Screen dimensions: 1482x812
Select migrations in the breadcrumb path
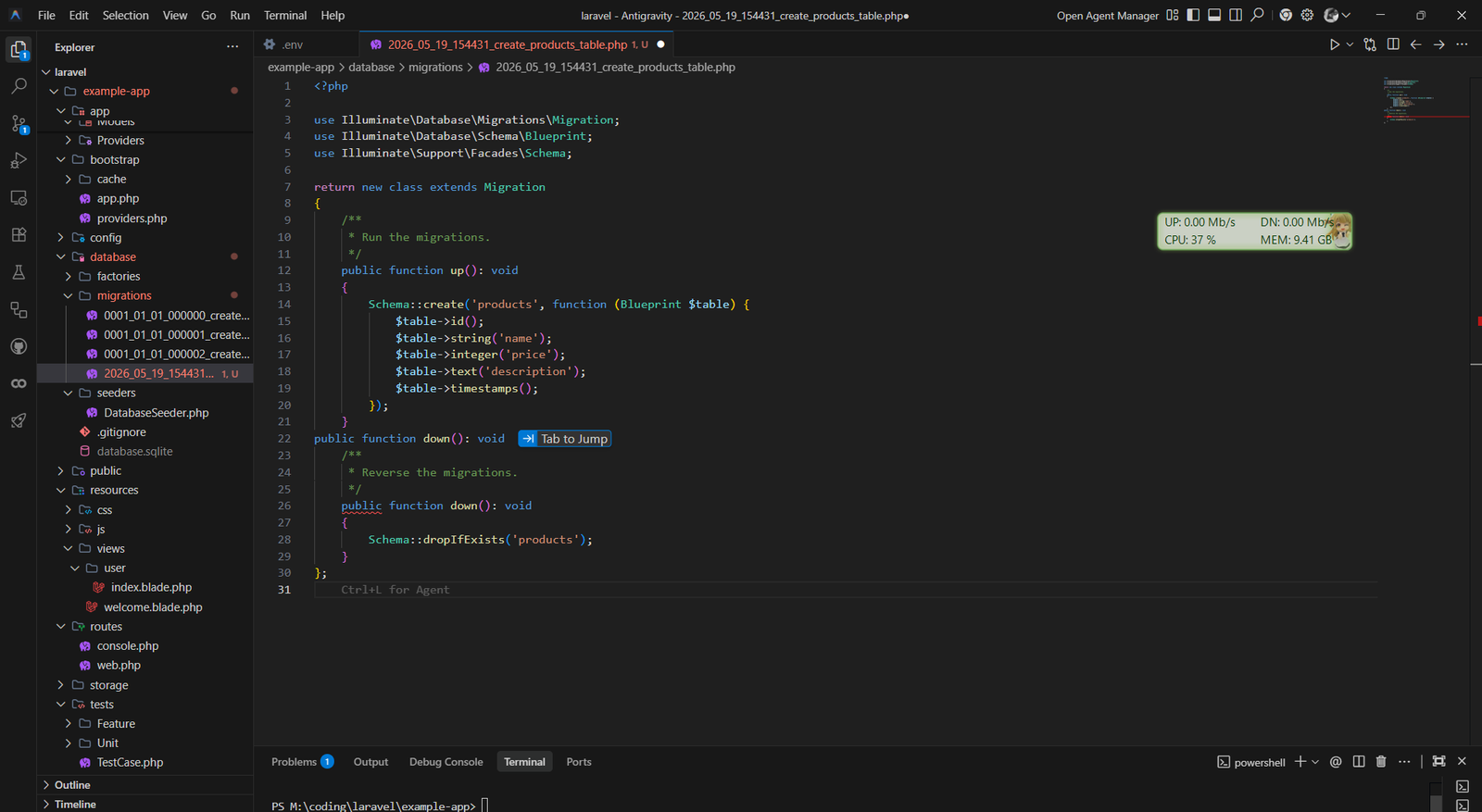click(435, 68)
